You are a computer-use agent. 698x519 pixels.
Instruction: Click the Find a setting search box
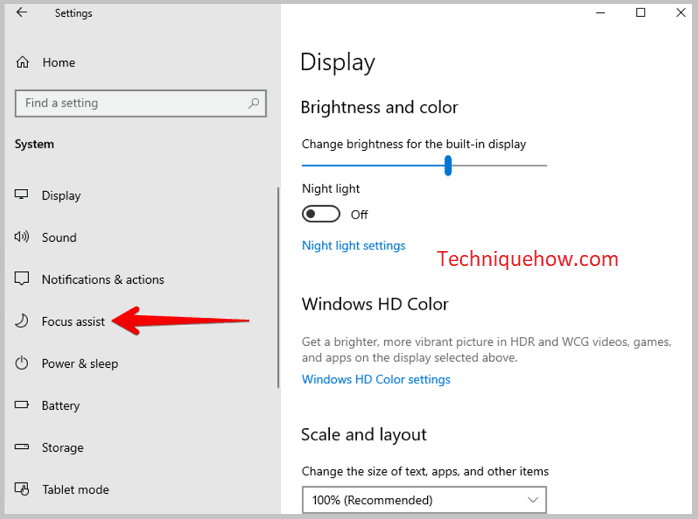pos(141,103)
